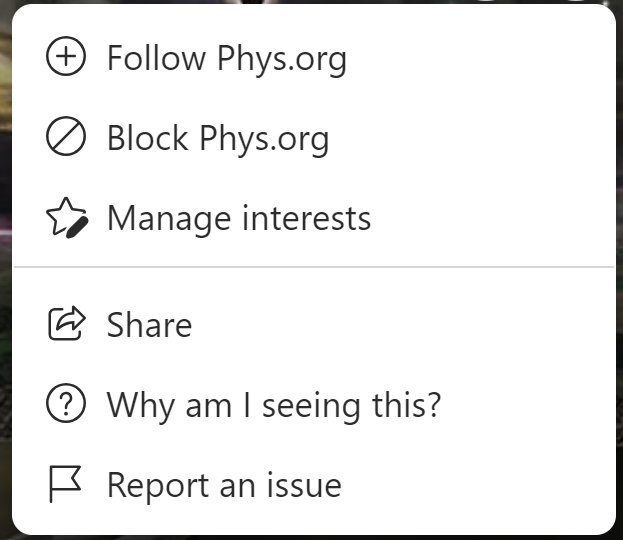Click the word issue in Report an issue
Image resolution: width=623 pixels, height=540 pixels.
304,484
